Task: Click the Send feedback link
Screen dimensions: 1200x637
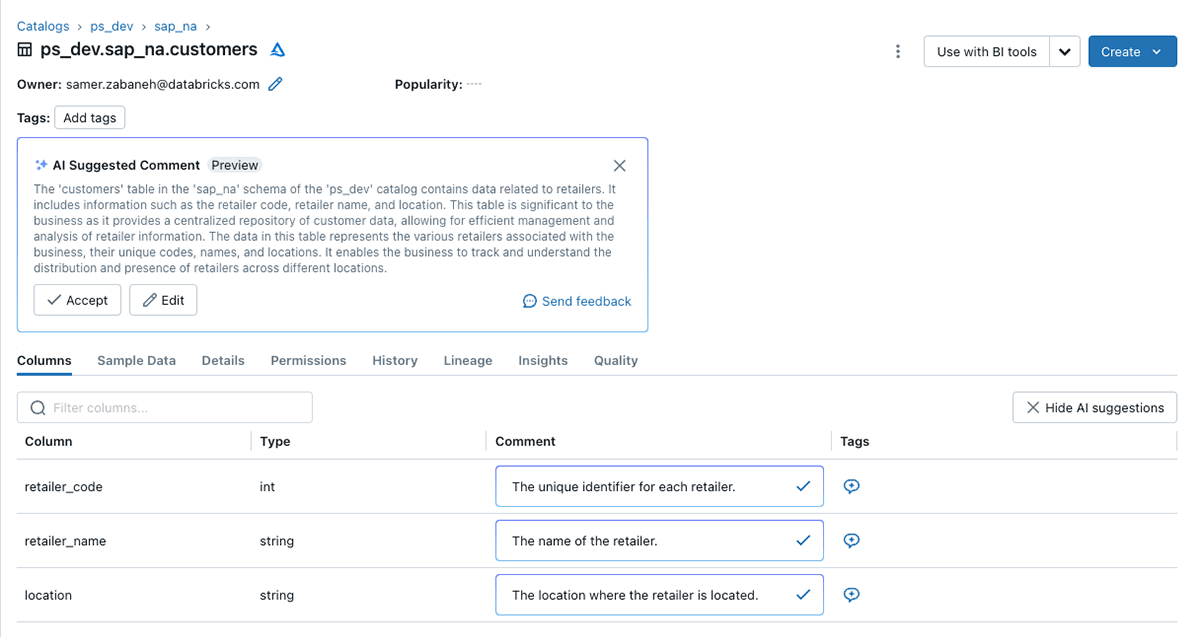Action: point(577,301)
